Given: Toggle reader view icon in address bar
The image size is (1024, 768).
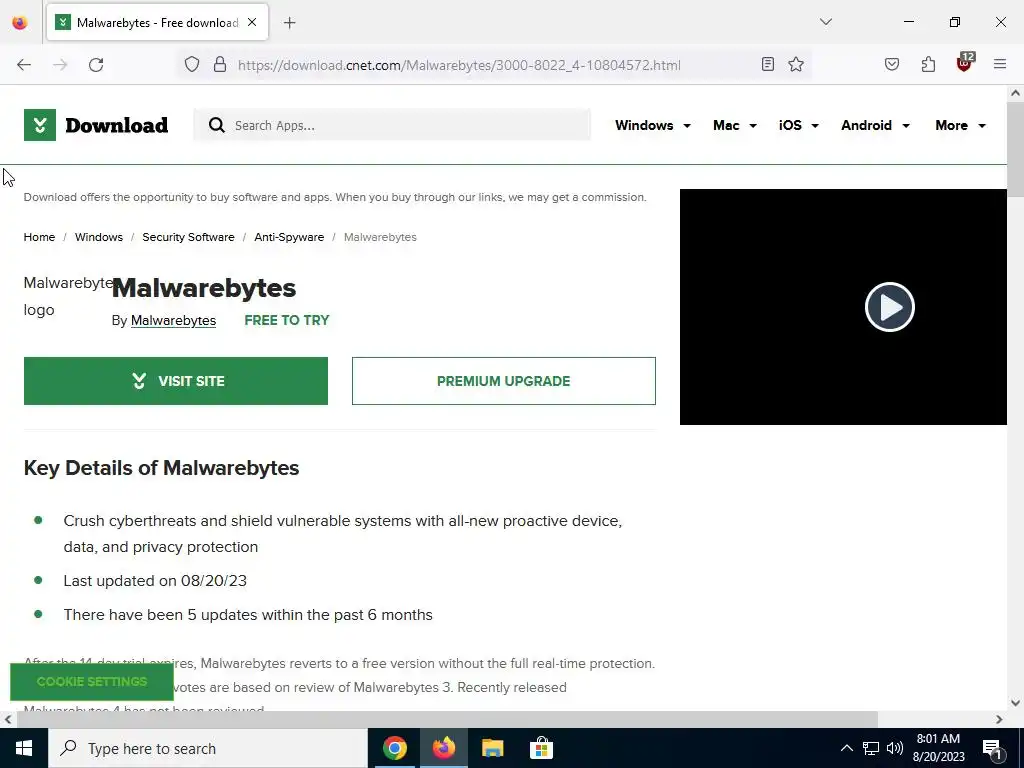Looking at the screenshot, I should (x=768, y=64).
